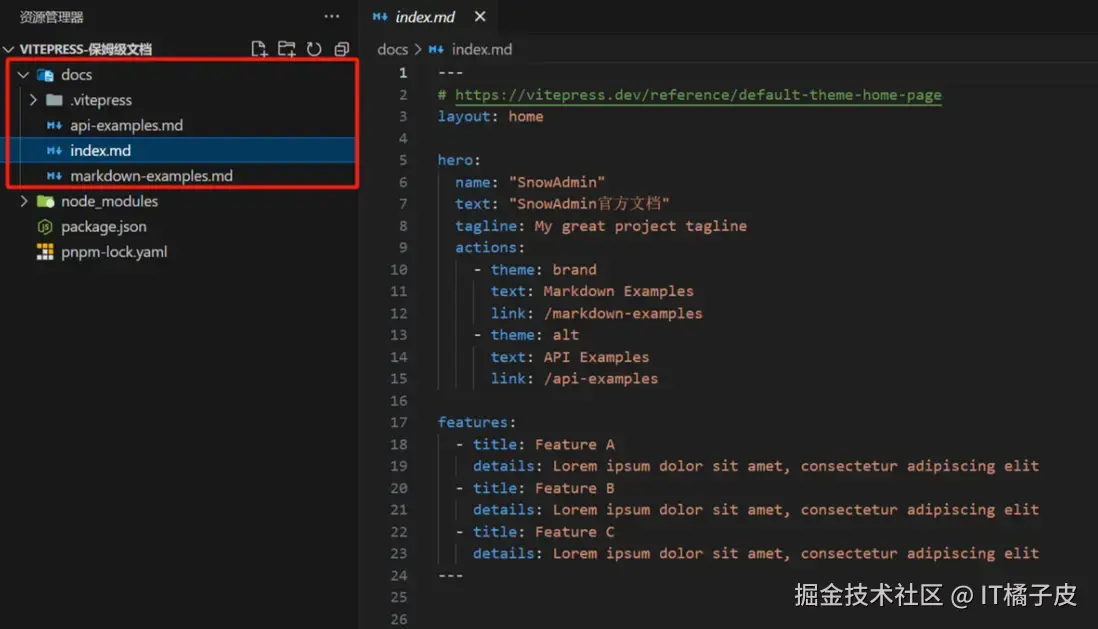
Task: Open package.json file
Action: pos(104,226)
